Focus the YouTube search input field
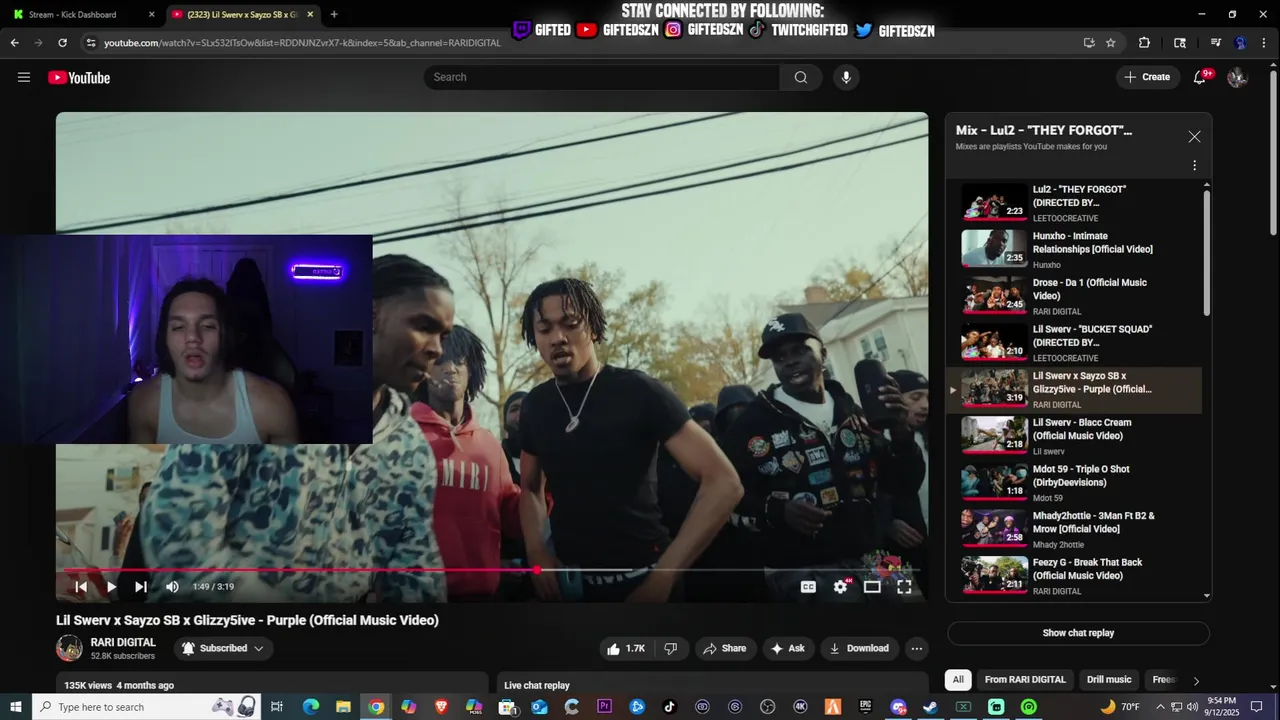 602,77
